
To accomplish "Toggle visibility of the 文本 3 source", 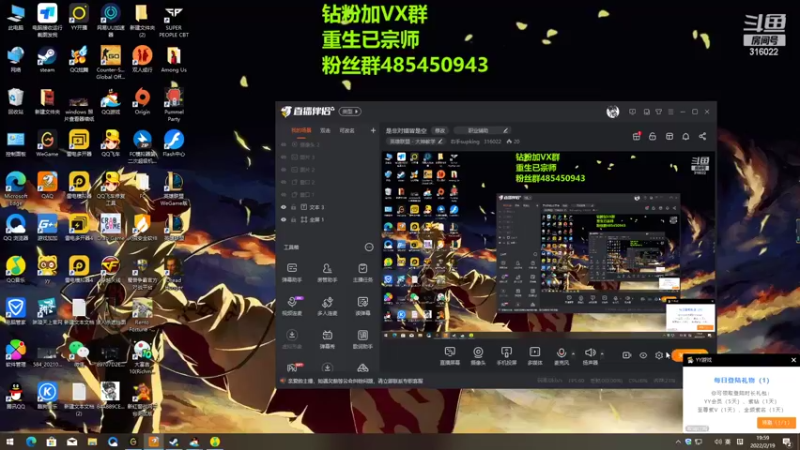I will 284,207.
